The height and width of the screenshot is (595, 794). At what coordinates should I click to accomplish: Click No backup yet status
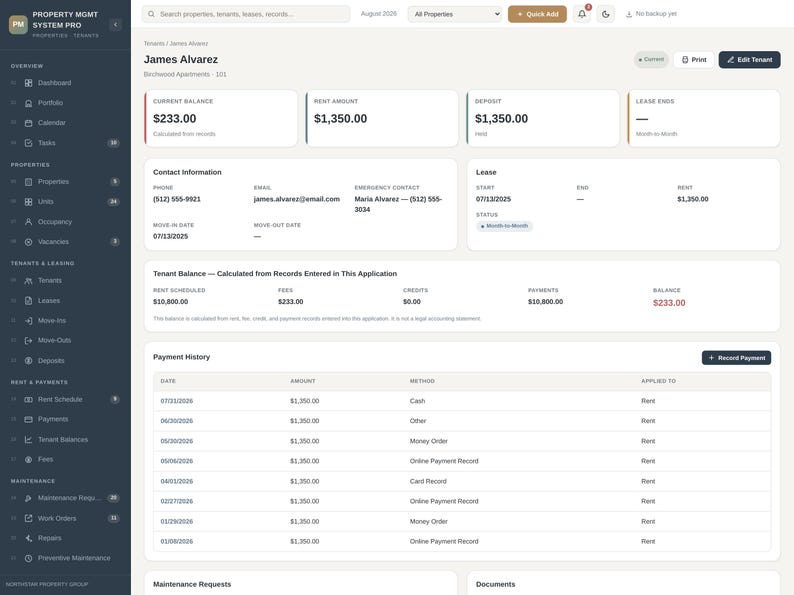pyautogui.click(x=651, y=14)
